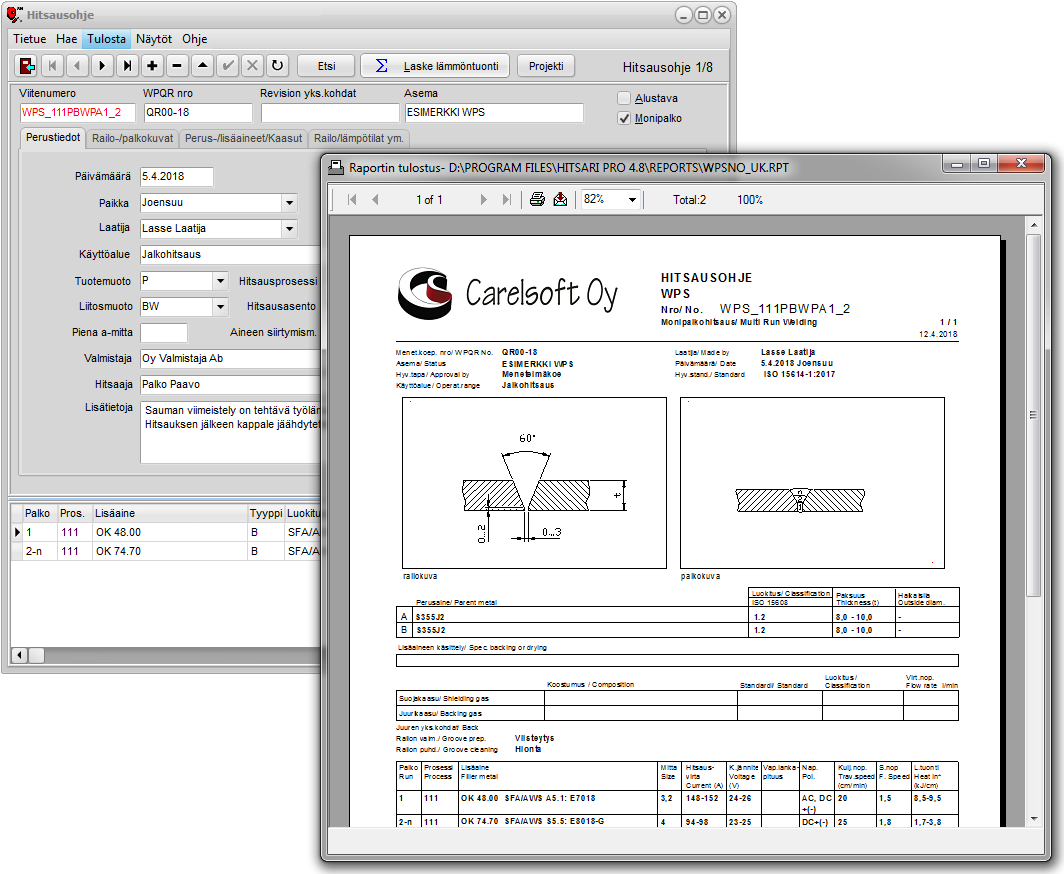Image resolution: width=1064 pixels, height=874 pixels.
Task: Open the report zoom 82% dropdown
Action: pyautogui.click(x=632, y=200)
